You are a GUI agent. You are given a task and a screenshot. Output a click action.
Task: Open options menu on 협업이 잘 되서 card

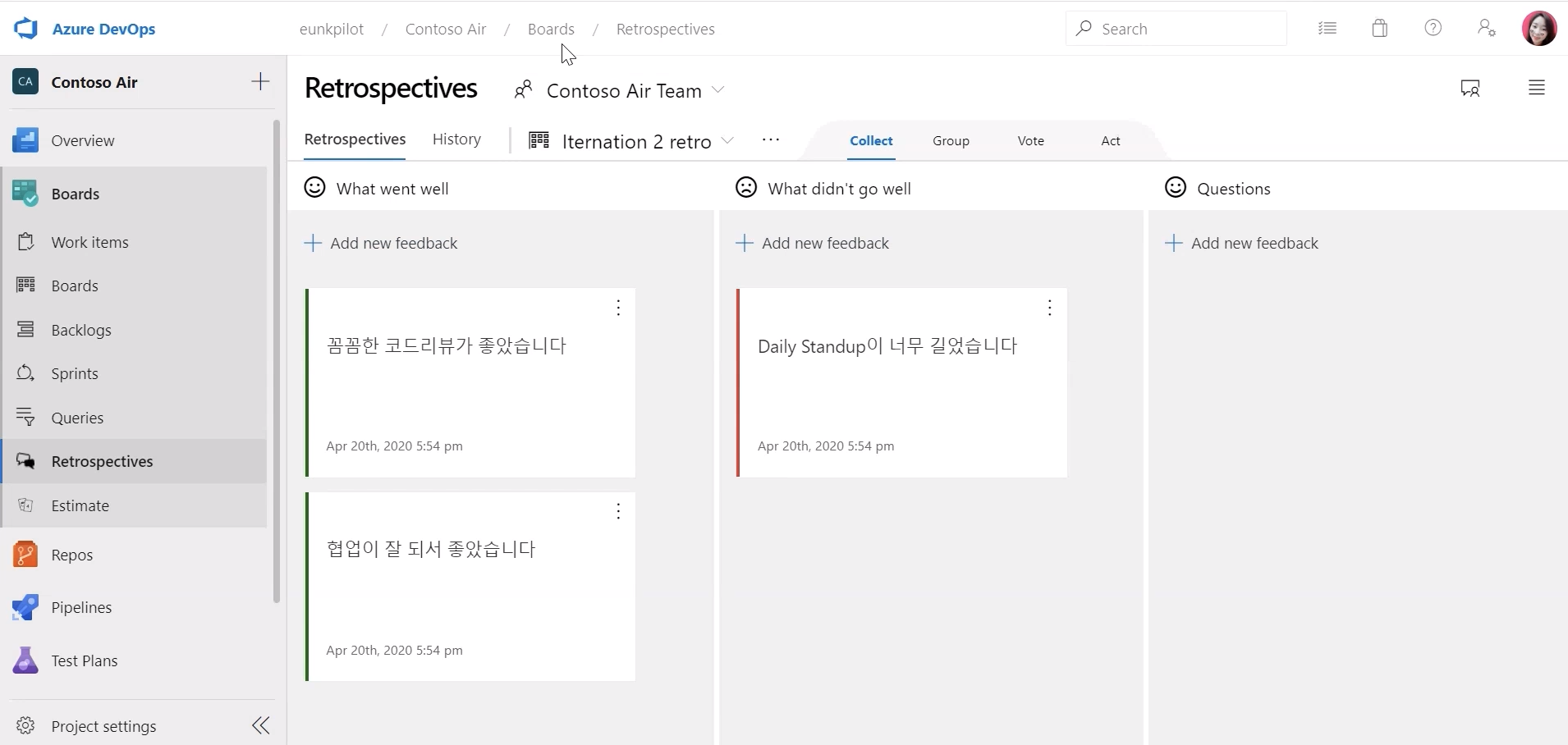click(x=618, y=512)
